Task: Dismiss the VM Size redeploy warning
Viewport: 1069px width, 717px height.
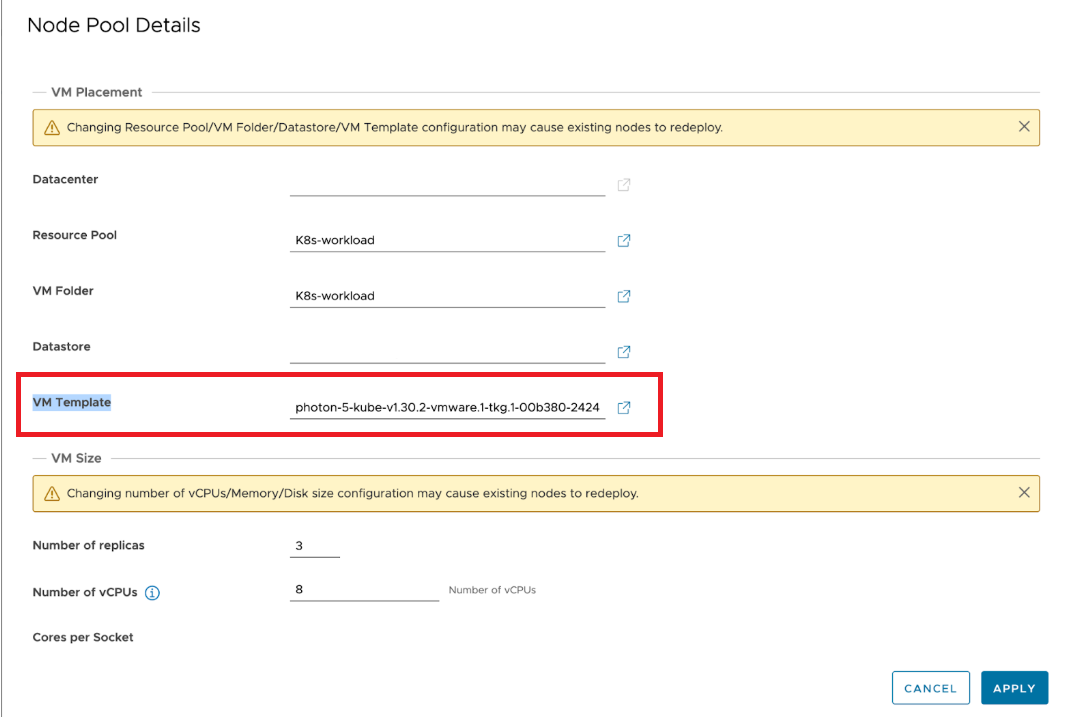Action: click(1024, 493)
